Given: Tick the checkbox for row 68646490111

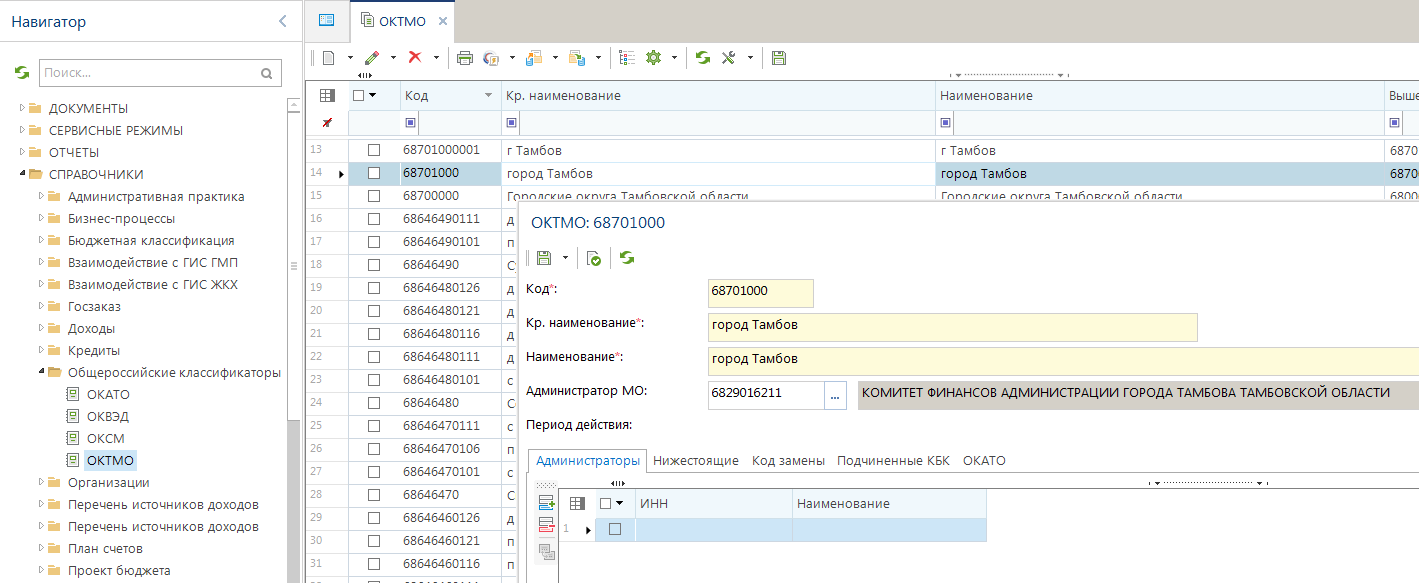Looking at the screenshot, I should click(374, 219).
